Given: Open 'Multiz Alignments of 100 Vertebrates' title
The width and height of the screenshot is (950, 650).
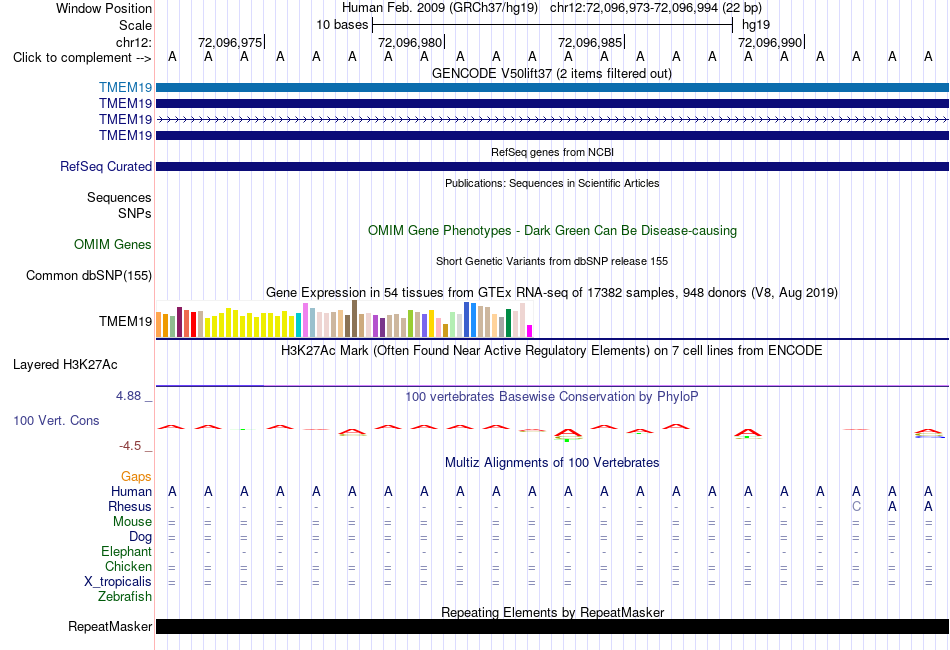Looking at the screenshot, I should click(552, 462).
